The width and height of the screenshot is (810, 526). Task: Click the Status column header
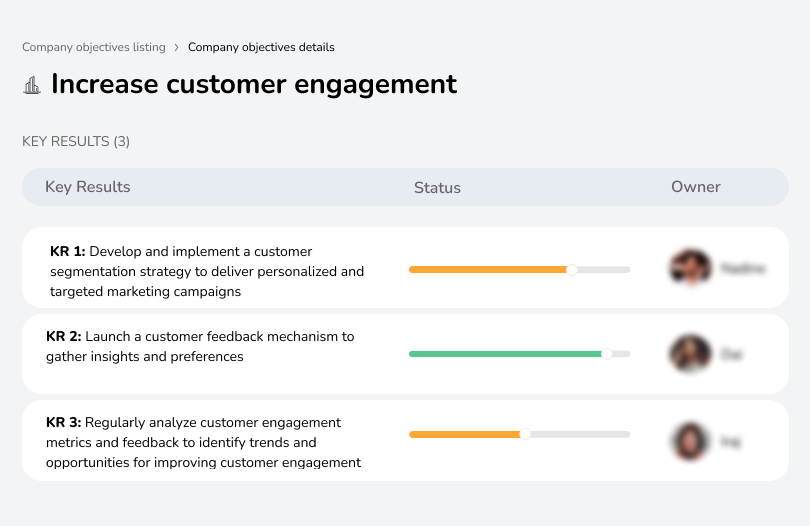(437, 188)
